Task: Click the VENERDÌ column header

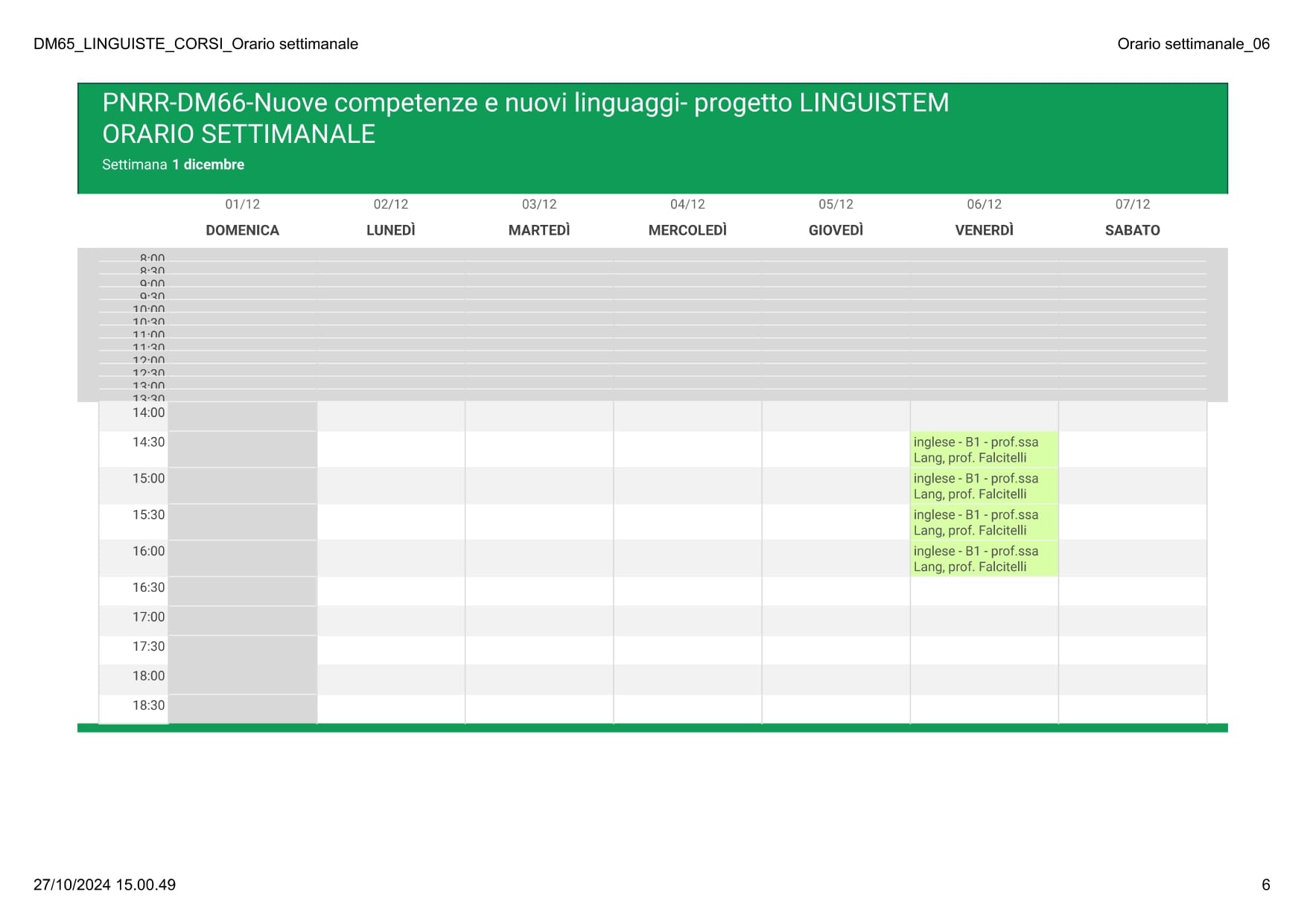Action: click(x=984, y=230)
